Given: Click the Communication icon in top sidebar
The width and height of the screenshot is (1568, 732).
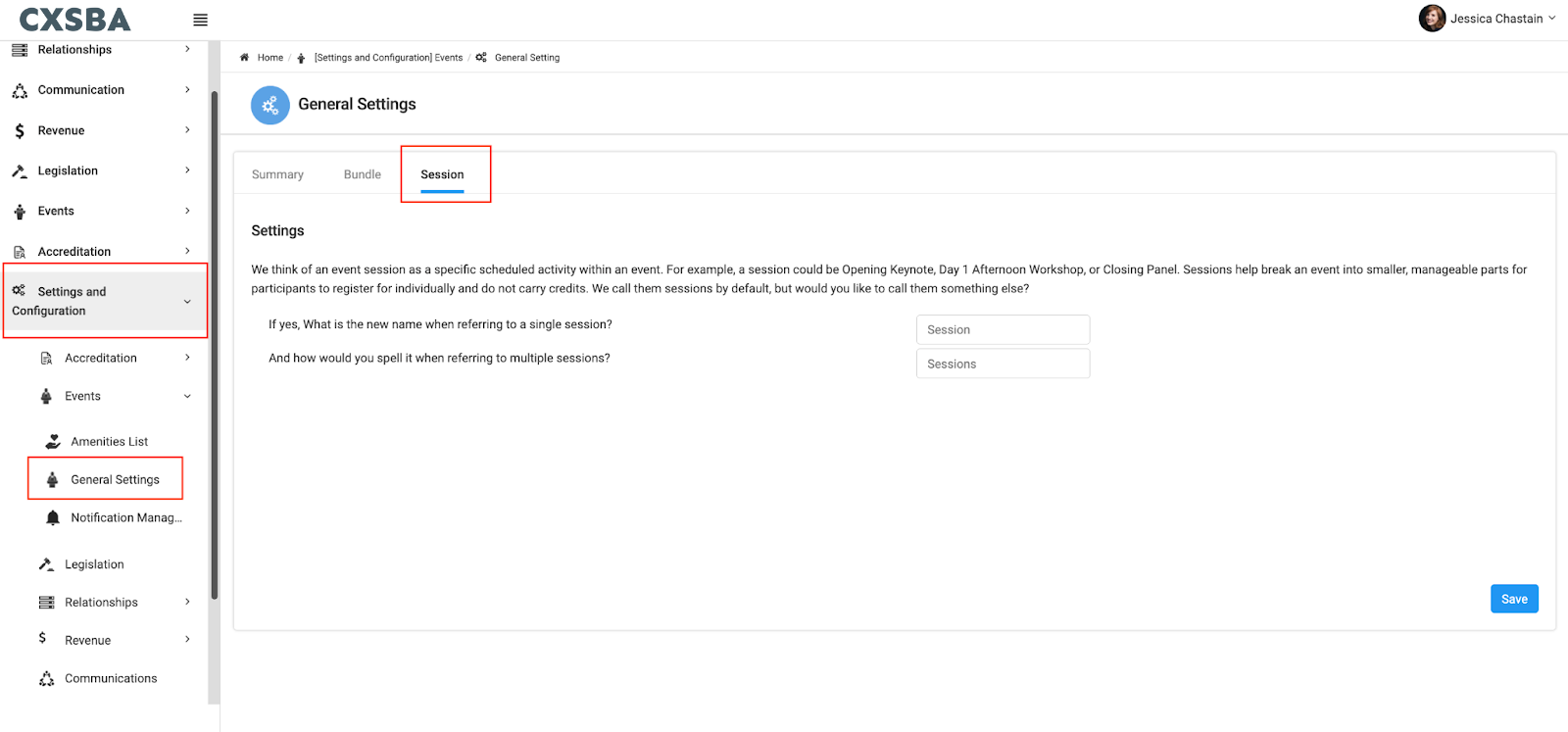Looking at the screenshot, I should click(20, 90).
